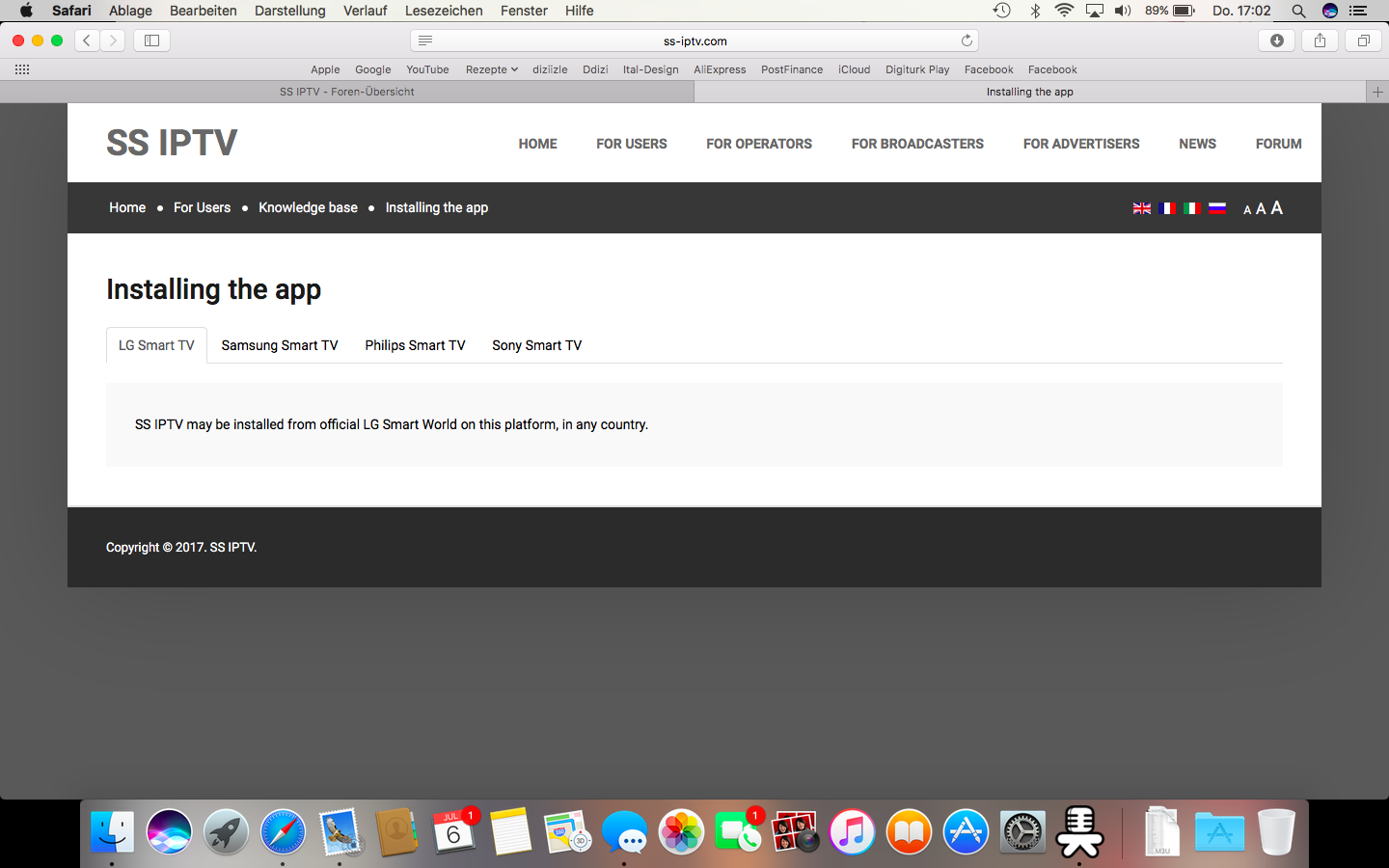1389x868 pixels.
Task: Open the Top Sites grid icon
Action: [22, 69]
